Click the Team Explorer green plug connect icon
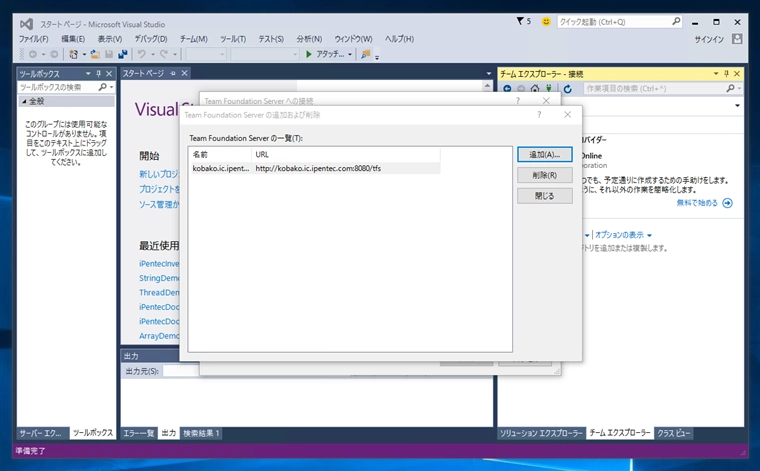 click(549, 89)
